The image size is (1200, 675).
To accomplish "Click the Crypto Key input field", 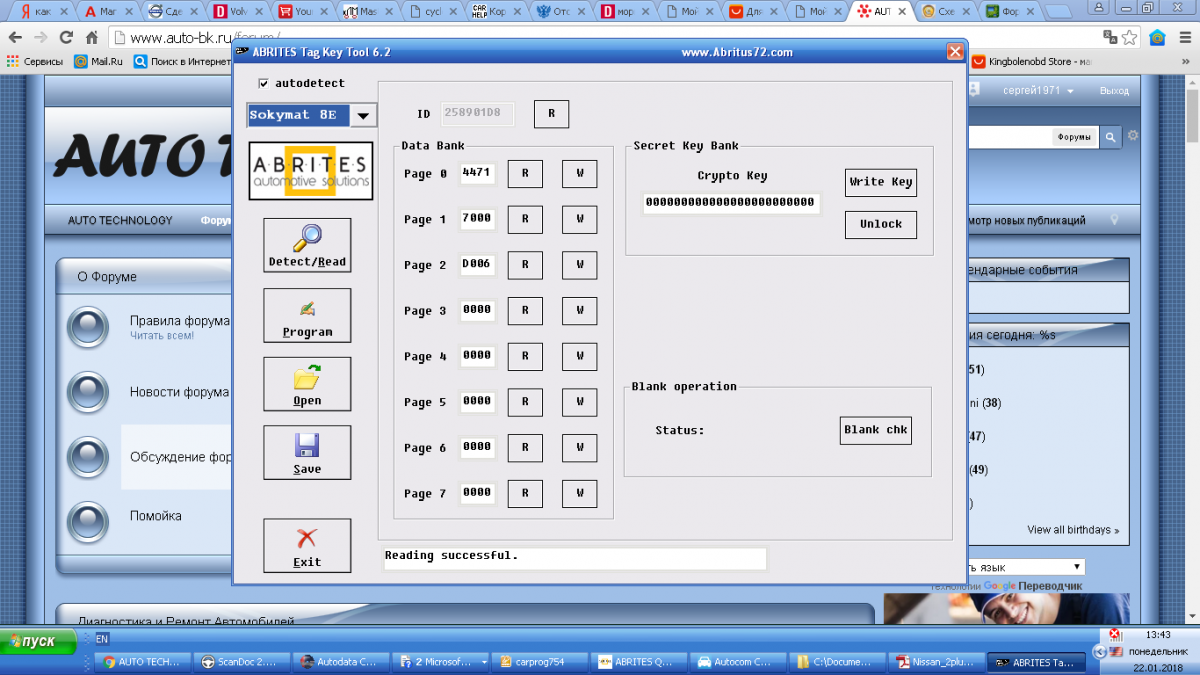I will 731,203.
